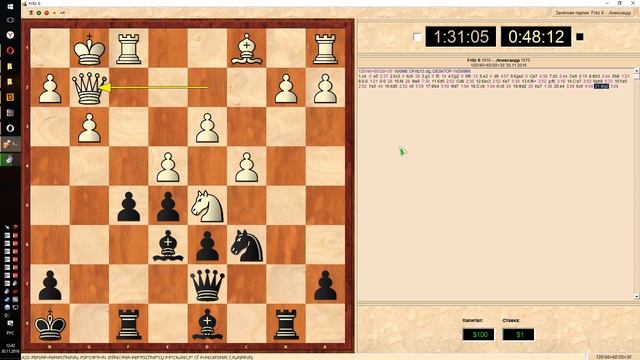Click the capital field showing $100

[478, 335]
